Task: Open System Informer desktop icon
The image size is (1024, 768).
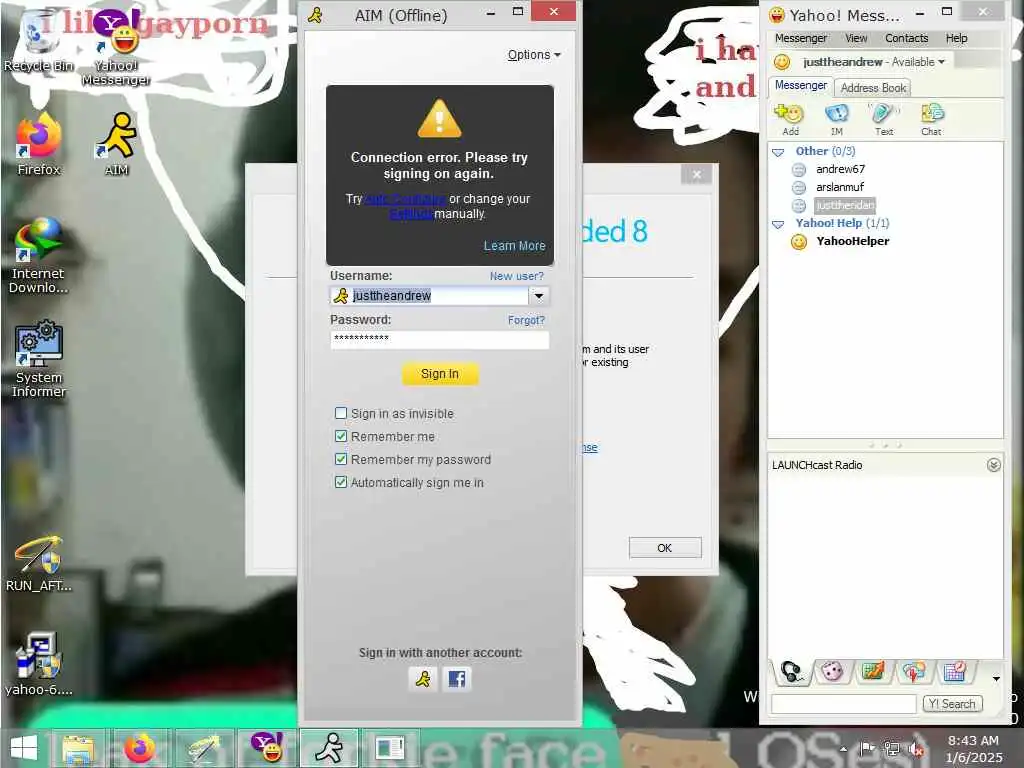Action: (x=39, y=359)
